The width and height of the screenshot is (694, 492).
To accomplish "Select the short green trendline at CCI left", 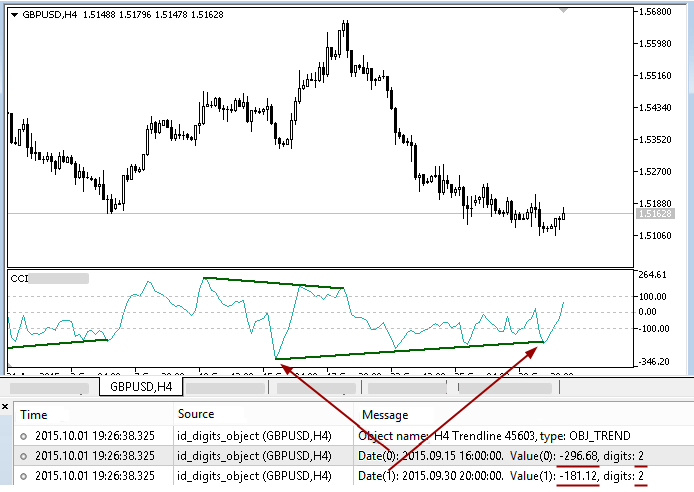I will click(x=57, y=343).
